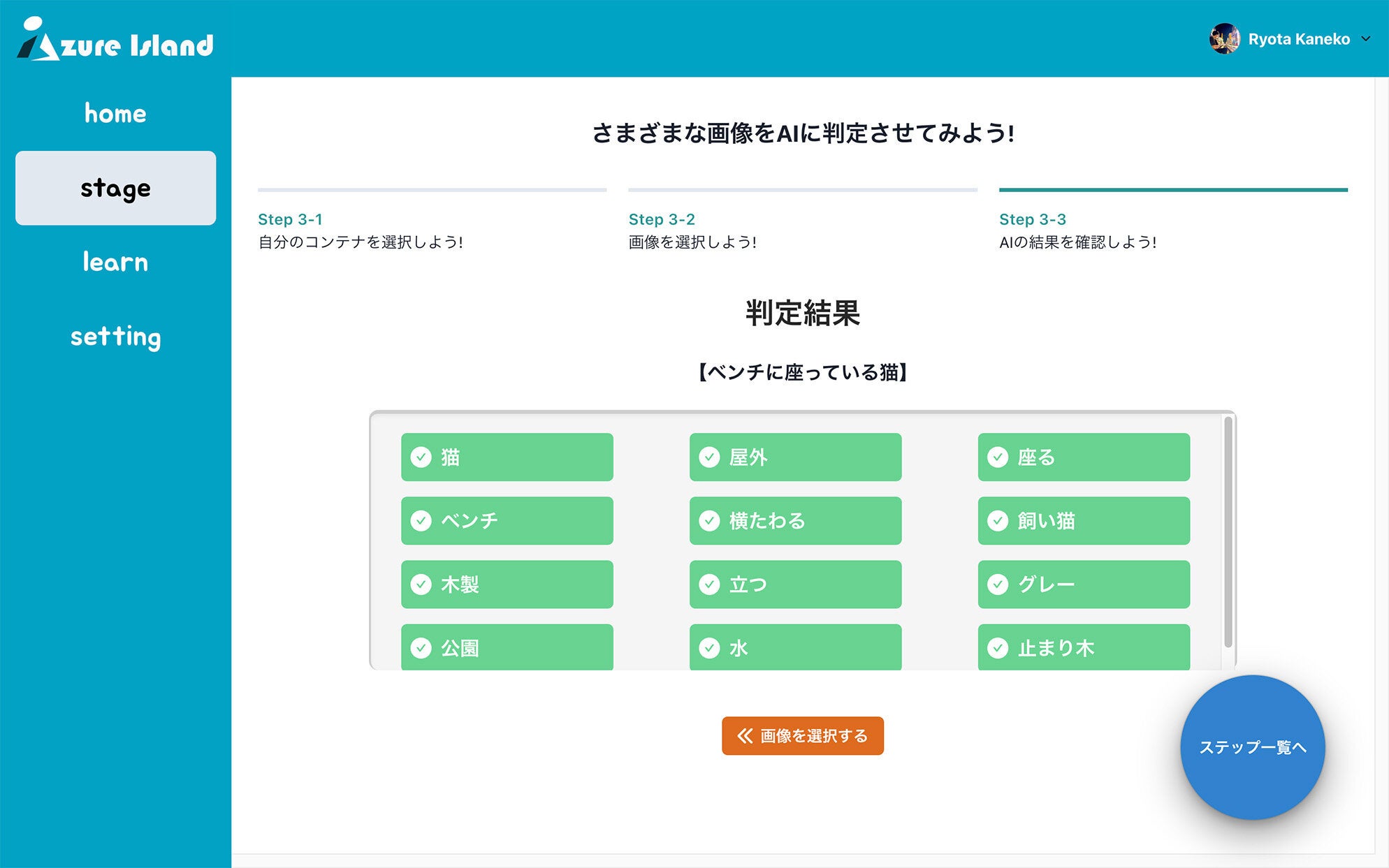Screen dimensions: 1389x868
Task: Toggle the check icon on 猫 tag
Action: pos(421,457)
